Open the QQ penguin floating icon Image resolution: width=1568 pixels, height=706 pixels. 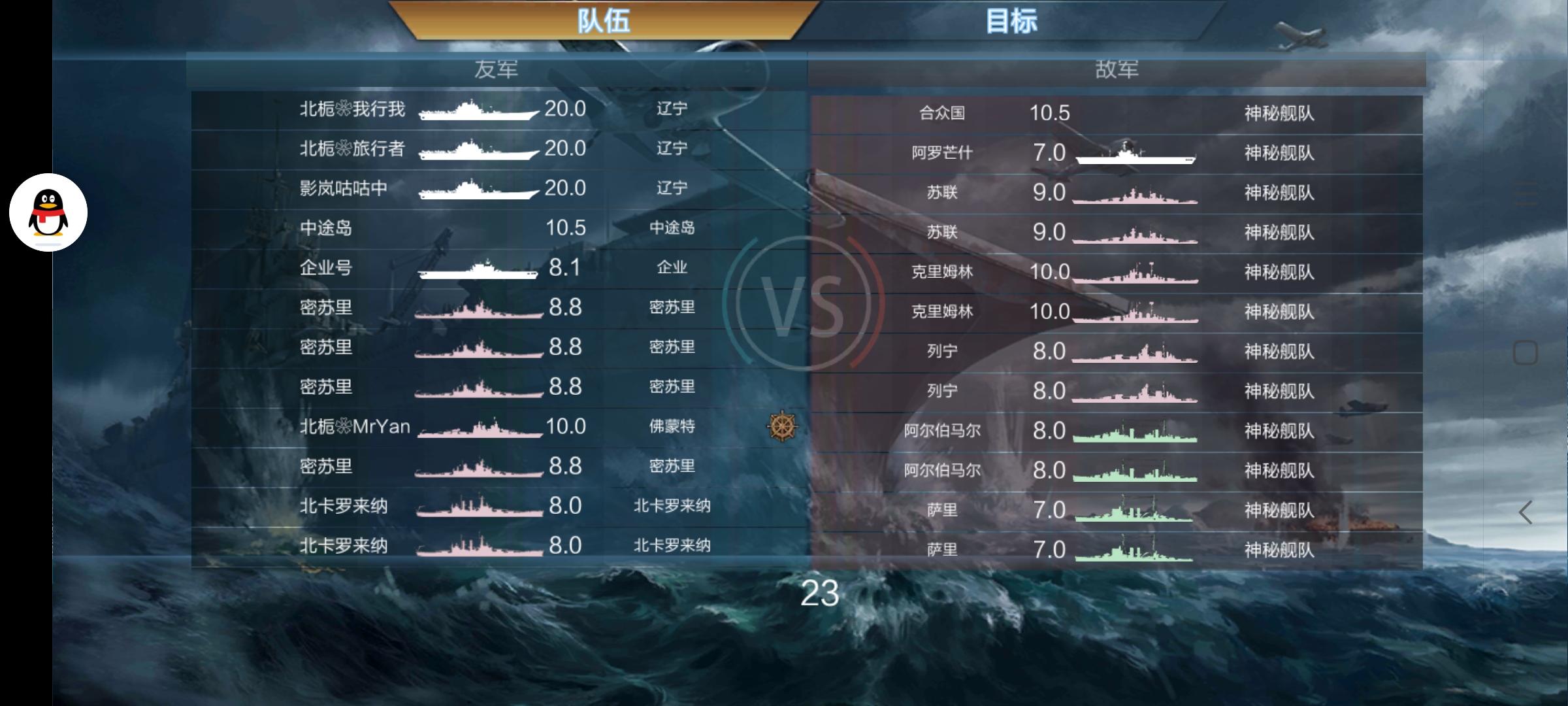pyautogui.click(x=48, y=212)
